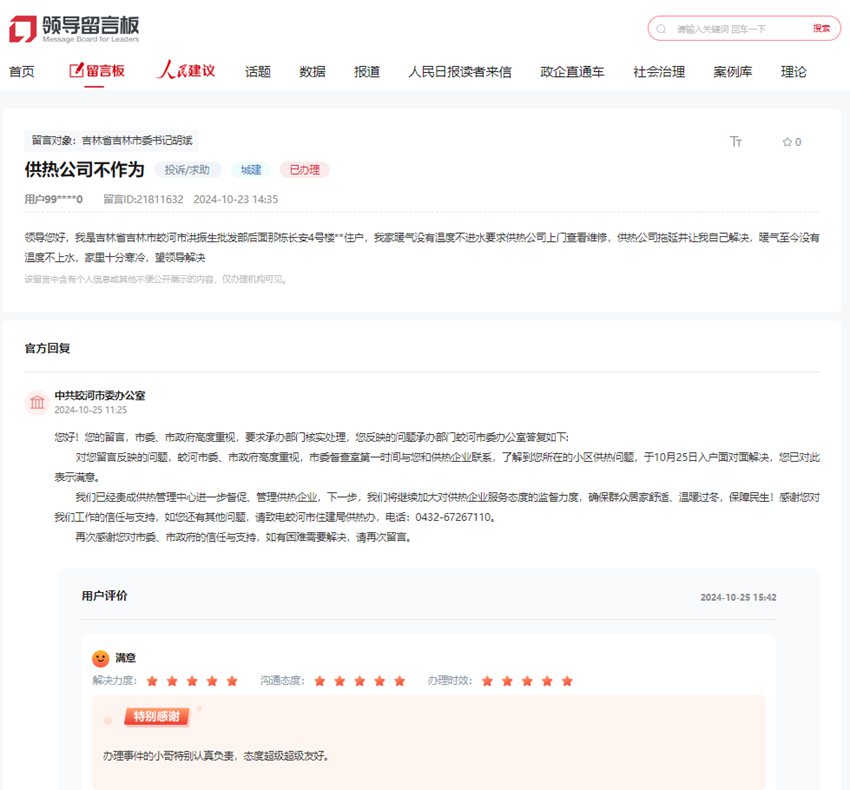Viewport: 850px width, 790px height.
Task: Click the 搜索 search button
Action: 822,29
